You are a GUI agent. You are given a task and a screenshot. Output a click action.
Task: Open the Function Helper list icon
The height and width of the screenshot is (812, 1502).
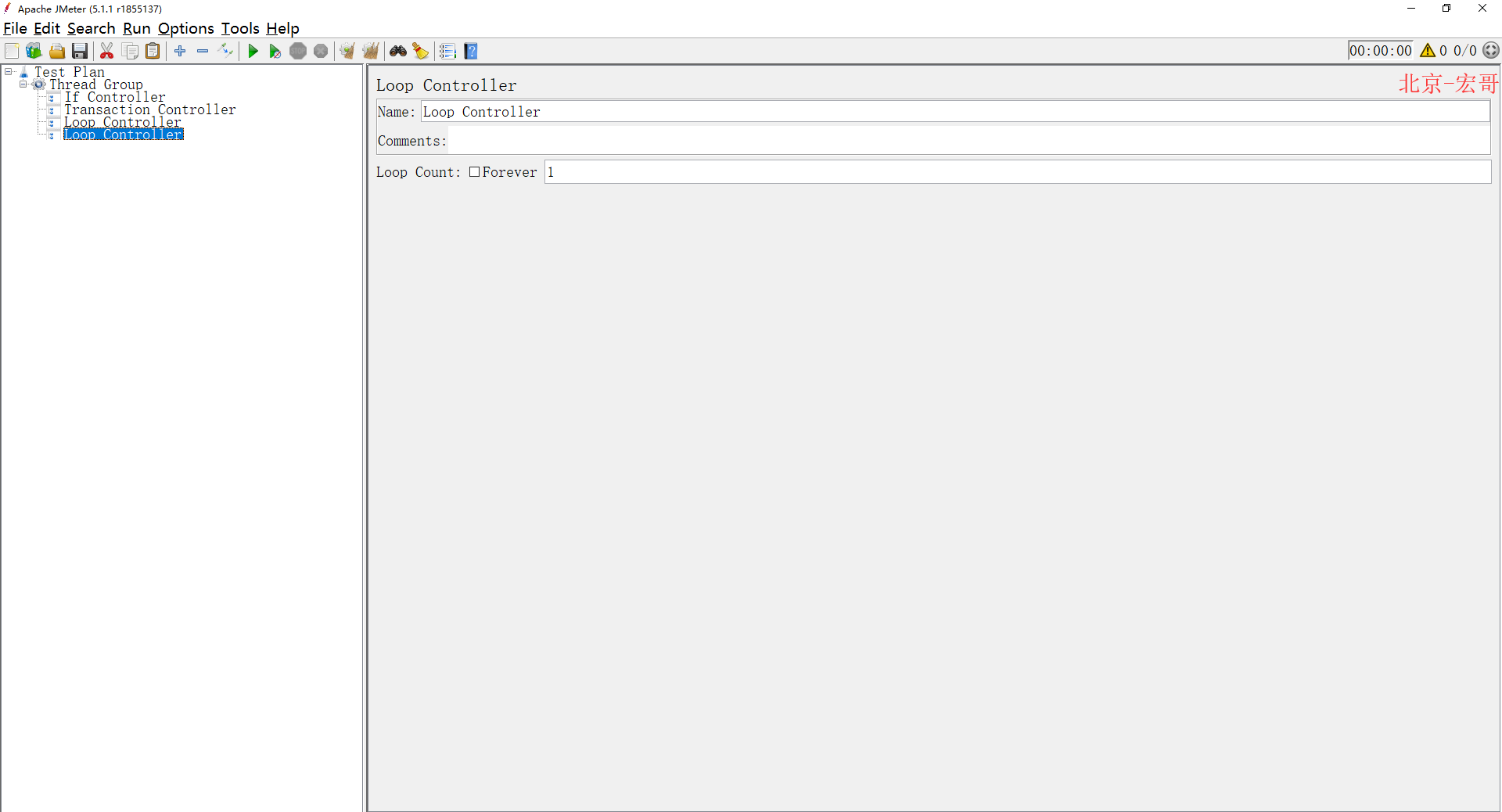447,51
